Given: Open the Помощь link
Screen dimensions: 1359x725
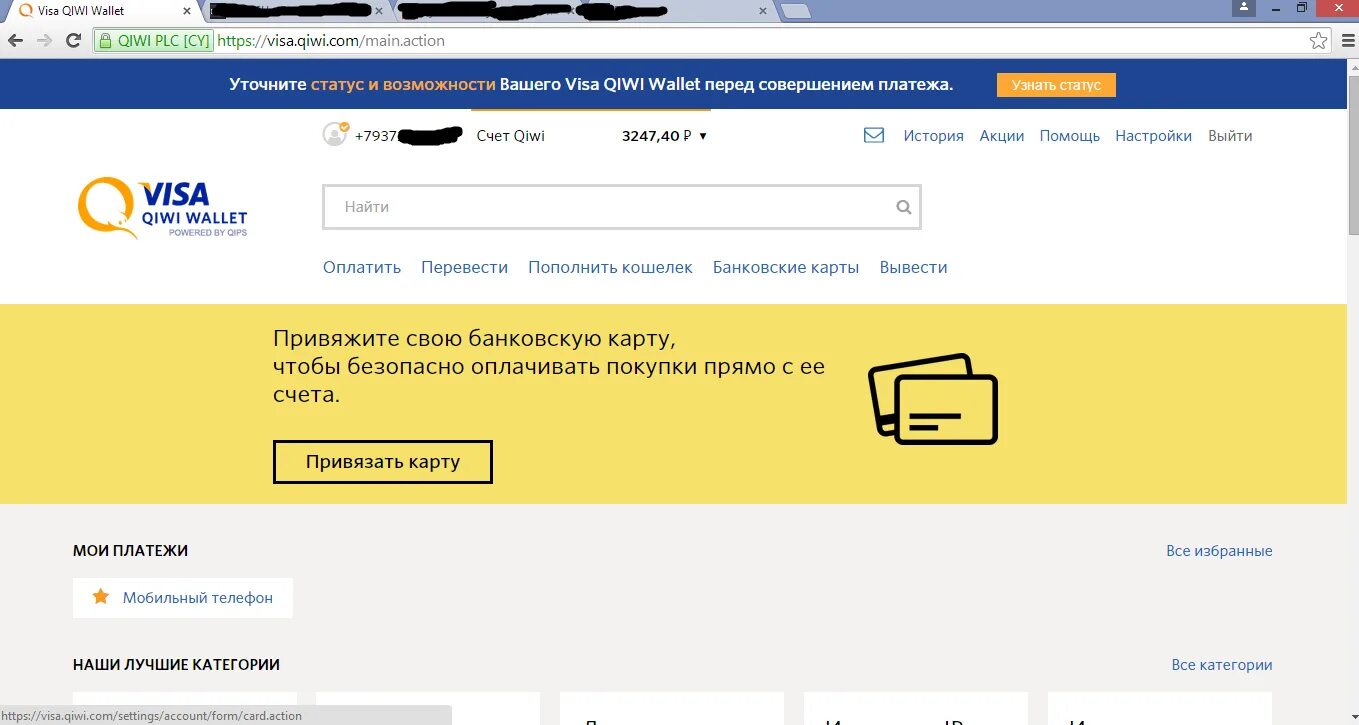Looking at the screenshot, I should 1070,136.
